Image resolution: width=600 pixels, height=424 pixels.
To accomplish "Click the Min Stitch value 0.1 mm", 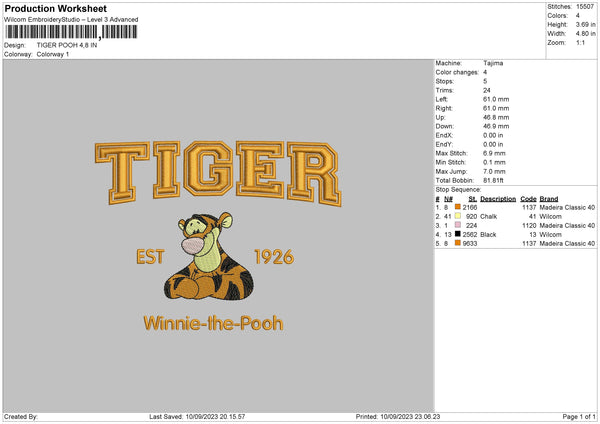I will pyautogui.click(x=494, y=162).
